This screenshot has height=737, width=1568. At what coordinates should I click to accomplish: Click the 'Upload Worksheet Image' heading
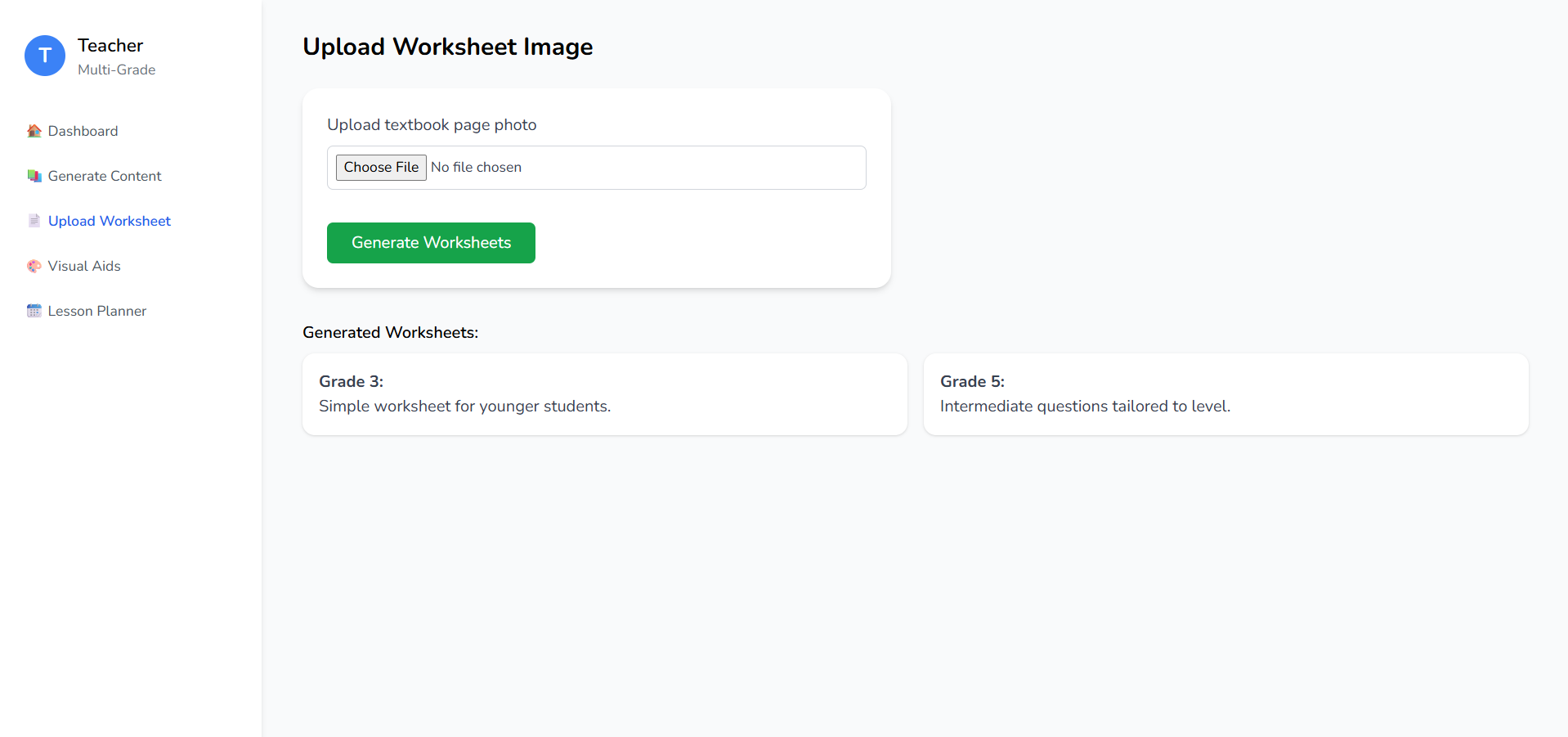448,47
